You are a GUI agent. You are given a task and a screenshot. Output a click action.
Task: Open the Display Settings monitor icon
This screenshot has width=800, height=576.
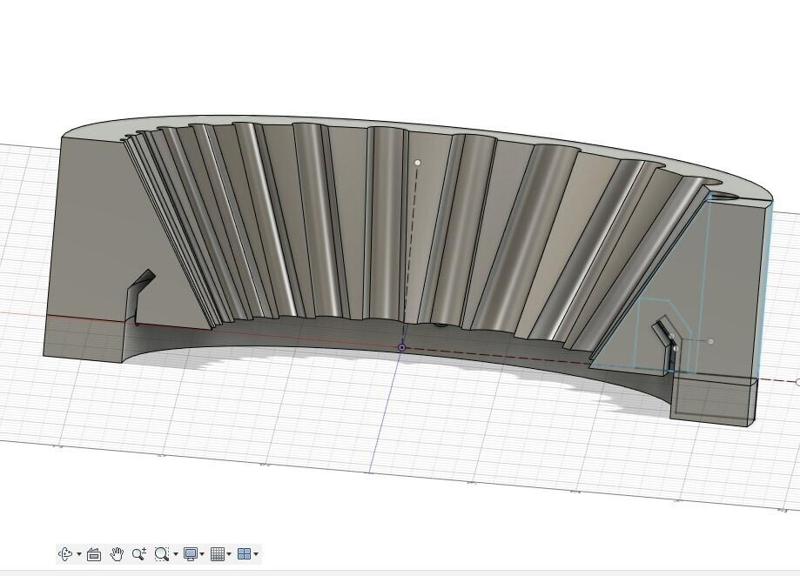click(190, 554)
